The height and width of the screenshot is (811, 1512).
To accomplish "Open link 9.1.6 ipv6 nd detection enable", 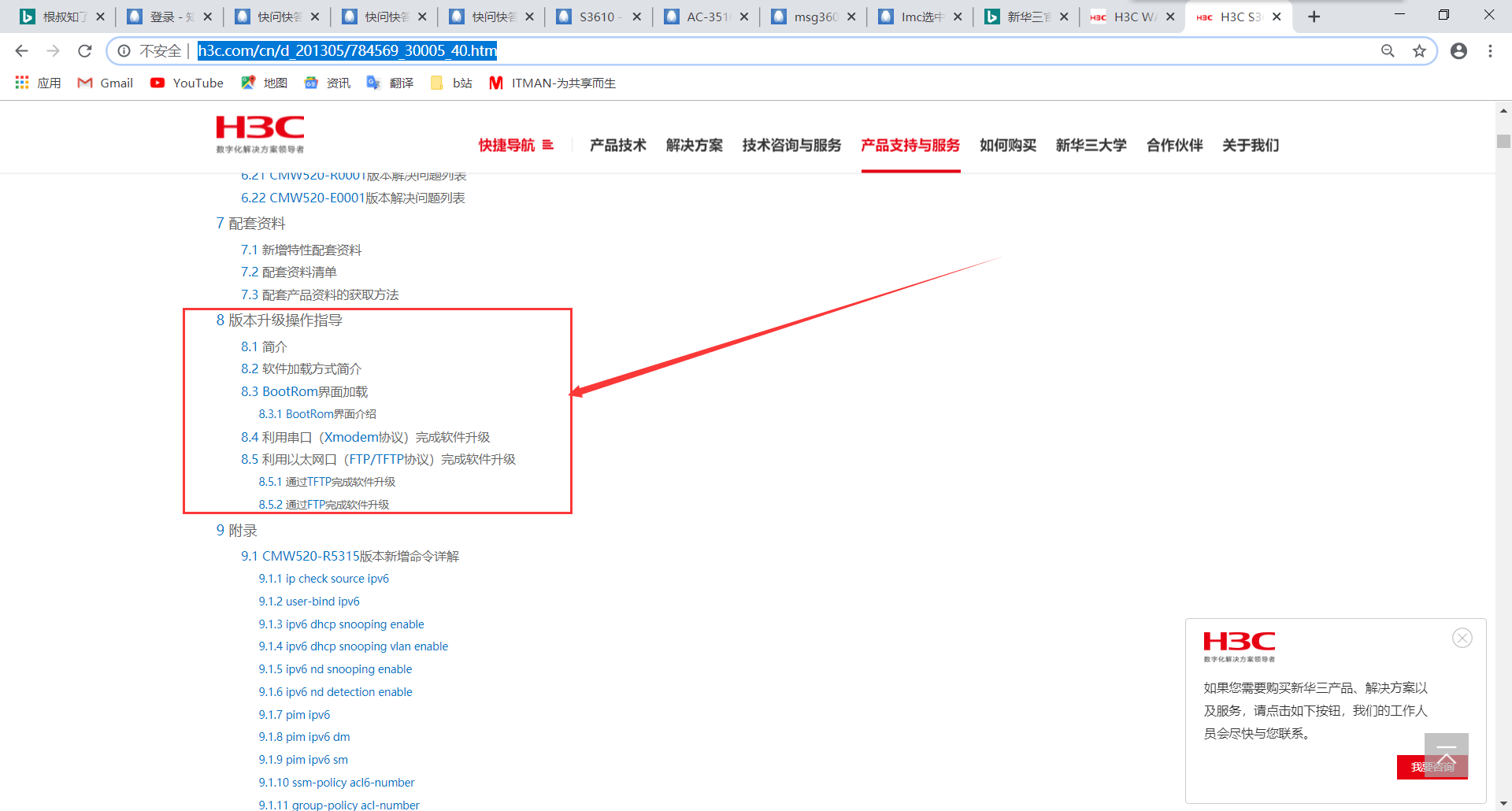I will [x=335, y=692].
